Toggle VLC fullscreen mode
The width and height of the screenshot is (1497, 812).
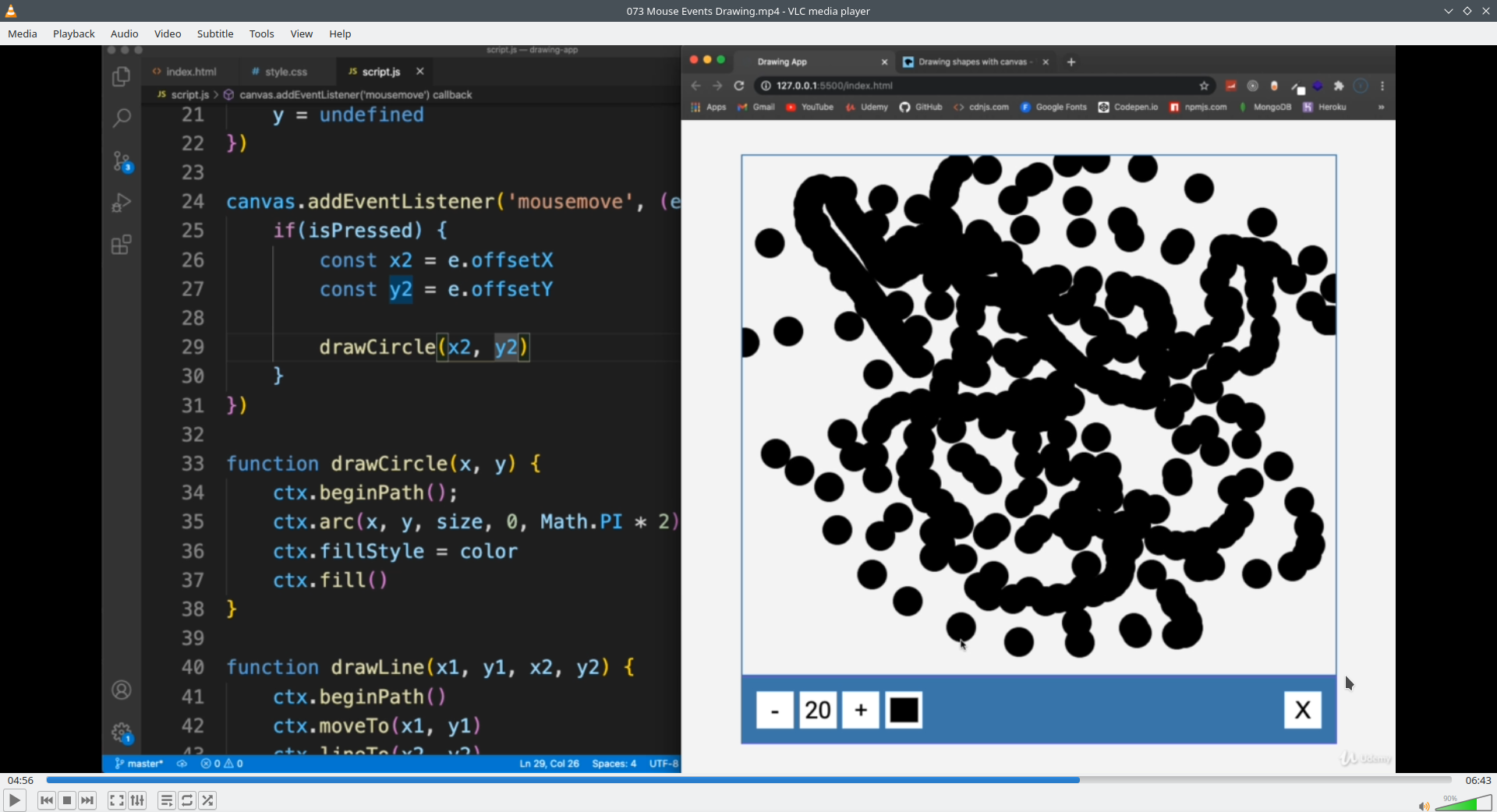[x=117, y=800]
